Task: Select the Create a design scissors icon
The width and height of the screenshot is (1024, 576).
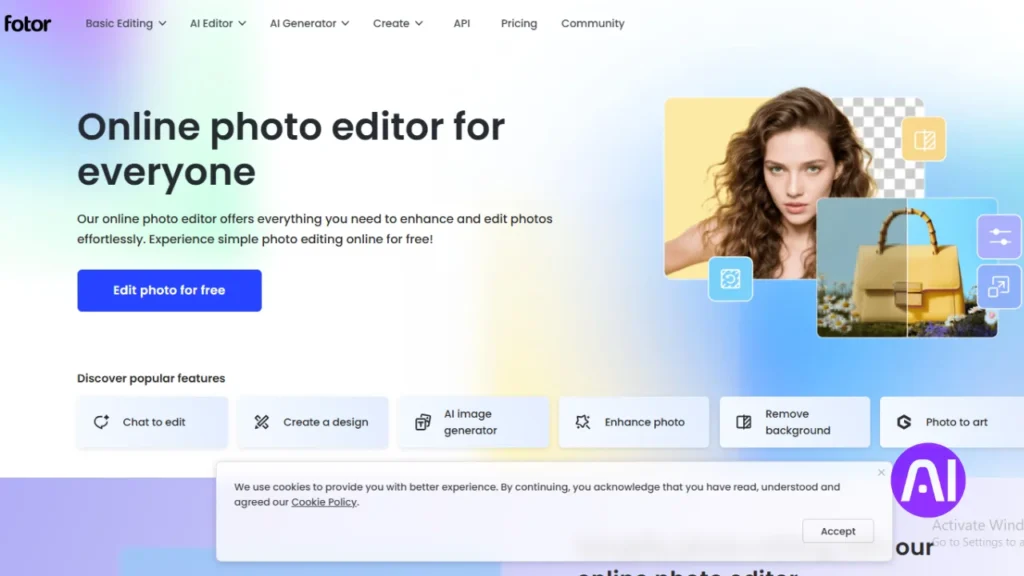Action: [262, 422]
